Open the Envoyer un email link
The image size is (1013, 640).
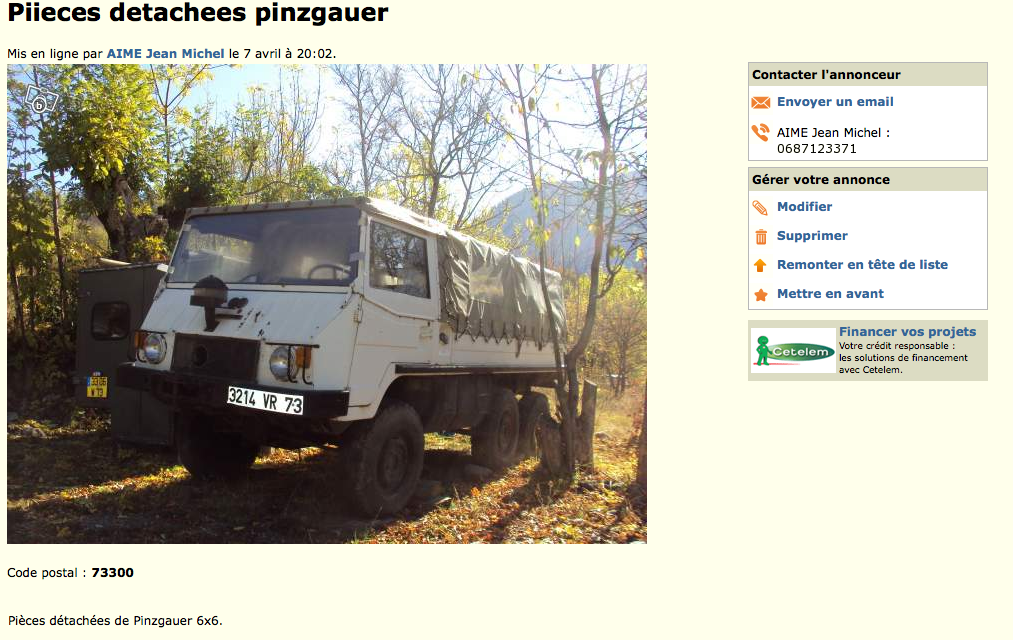[x=835, y=101]
